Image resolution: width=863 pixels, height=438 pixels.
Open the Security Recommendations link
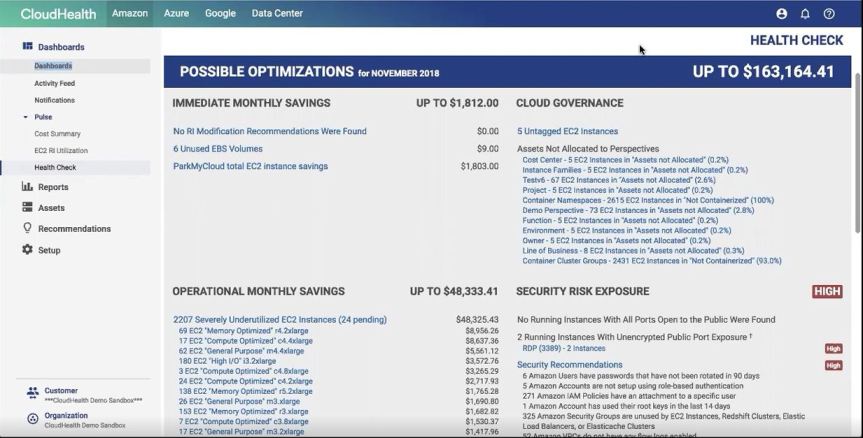569,365
